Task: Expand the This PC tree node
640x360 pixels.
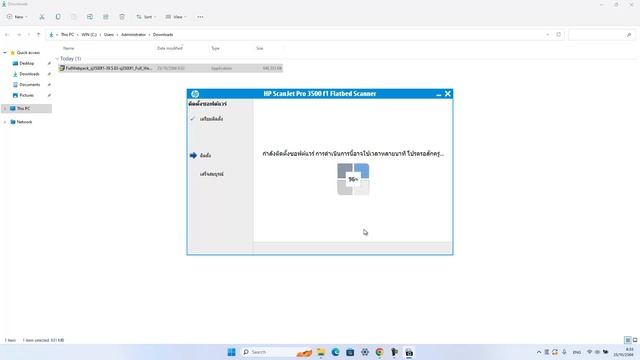Action: [x=5, y=109]
